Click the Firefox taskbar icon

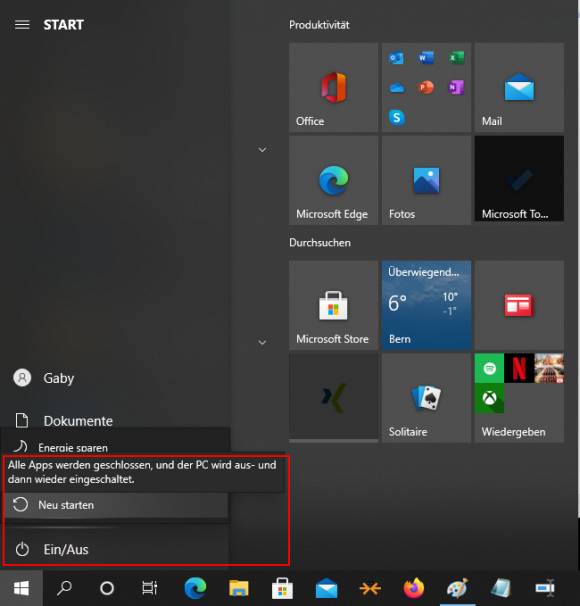click(x=414, y=588)
